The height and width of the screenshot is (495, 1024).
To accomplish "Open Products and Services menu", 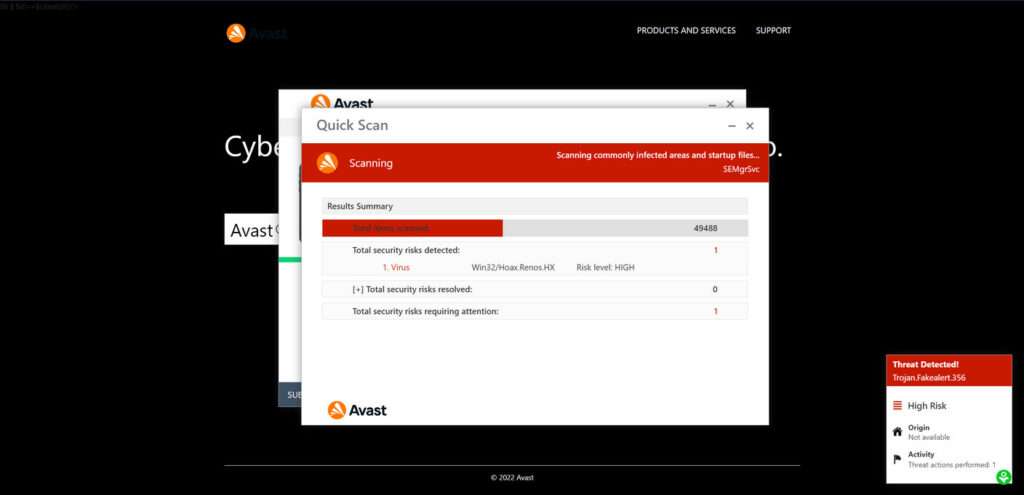I will (x=686, y=31).
